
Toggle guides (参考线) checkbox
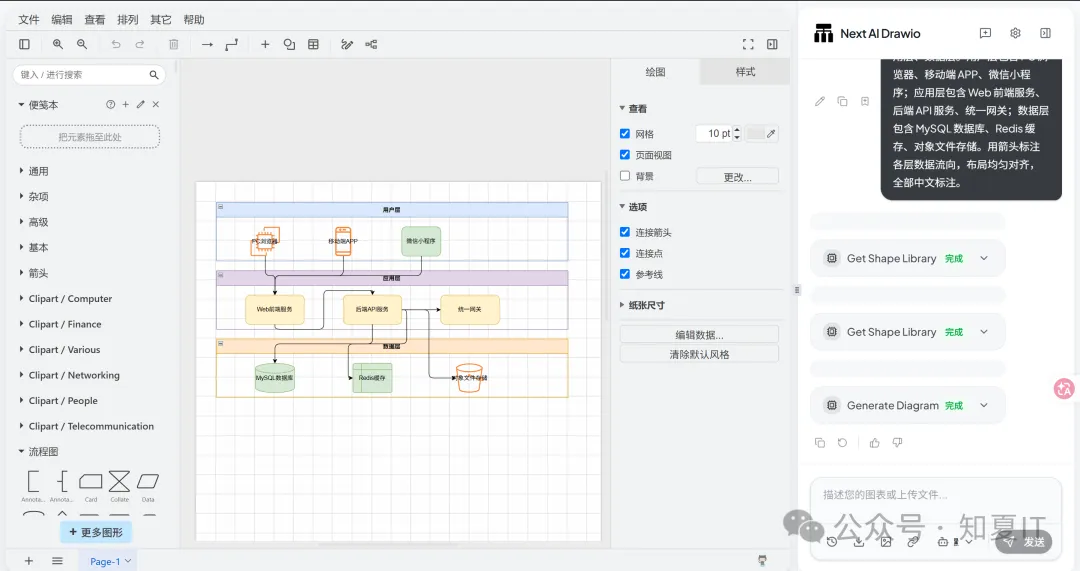point(625,274)
